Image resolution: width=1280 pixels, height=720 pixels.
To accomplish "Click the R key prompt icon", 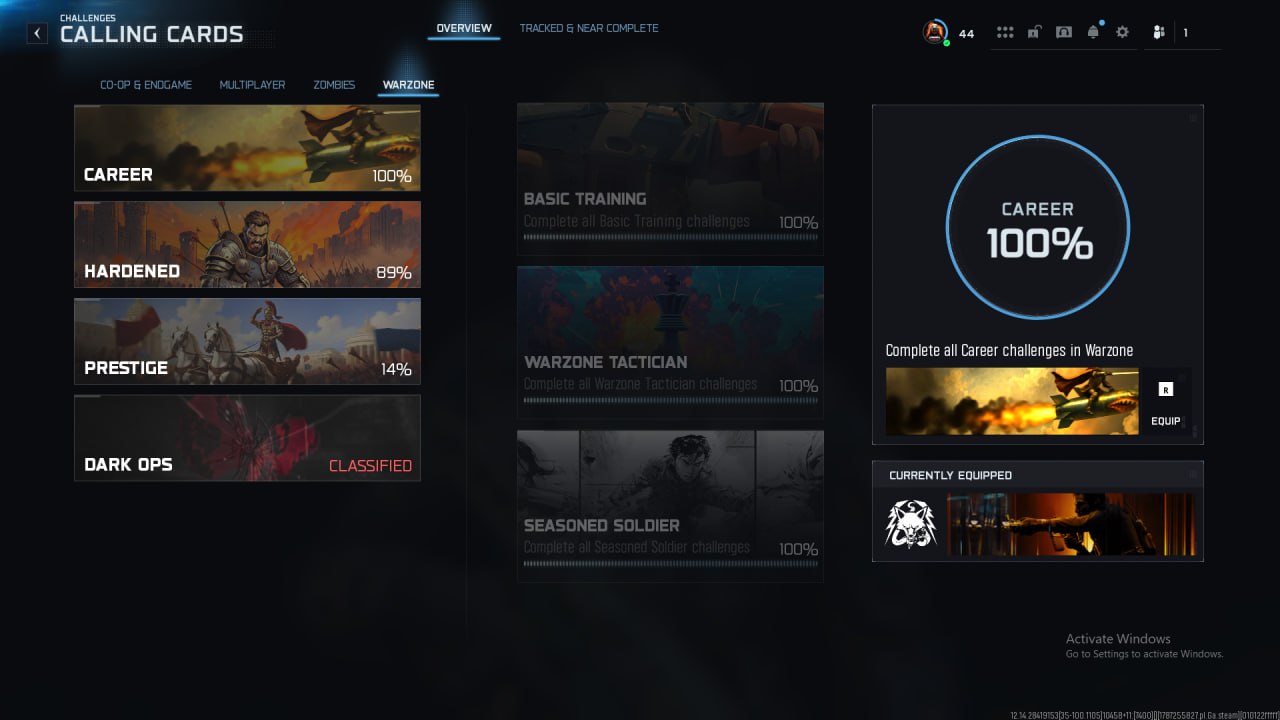I will [1165, 389].
